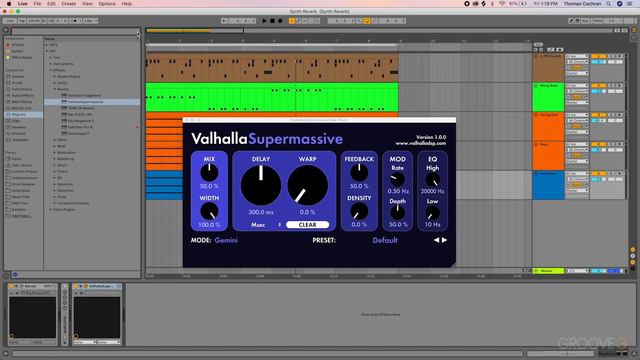Open the Edit menu

pos(51,4)
